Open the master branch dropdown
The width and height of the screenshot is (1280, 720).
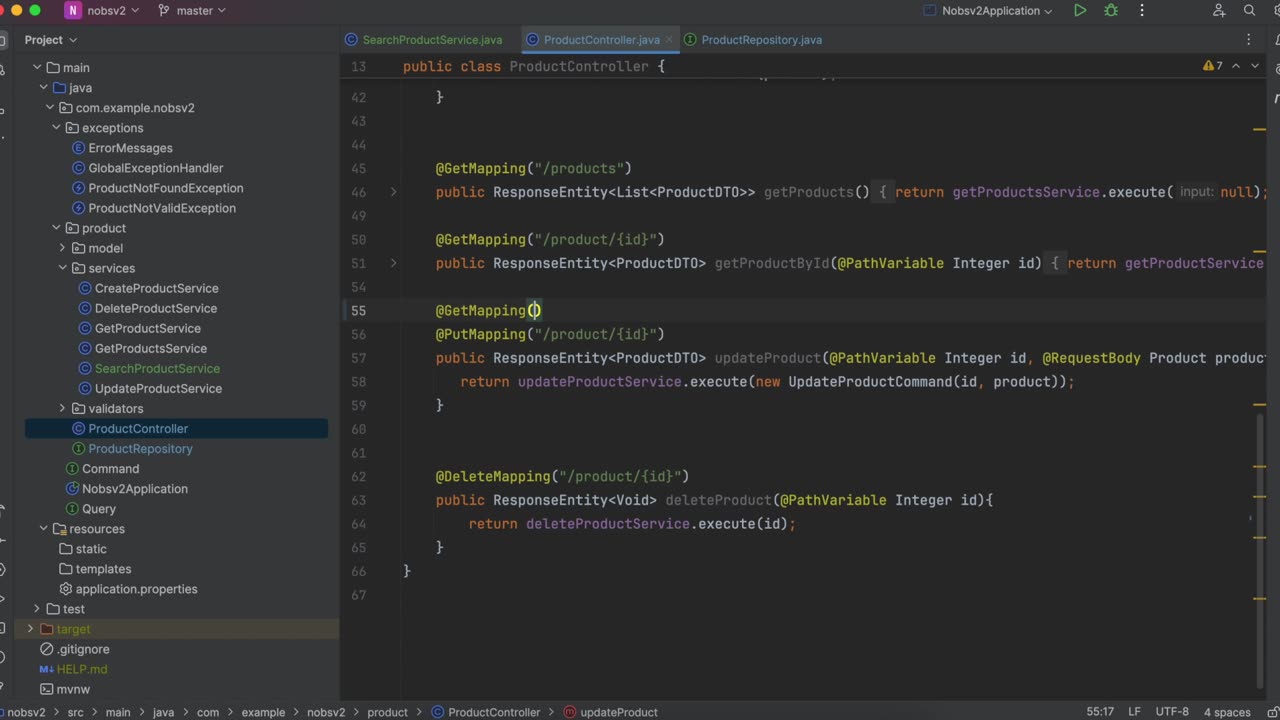click(x=201, y=11)
